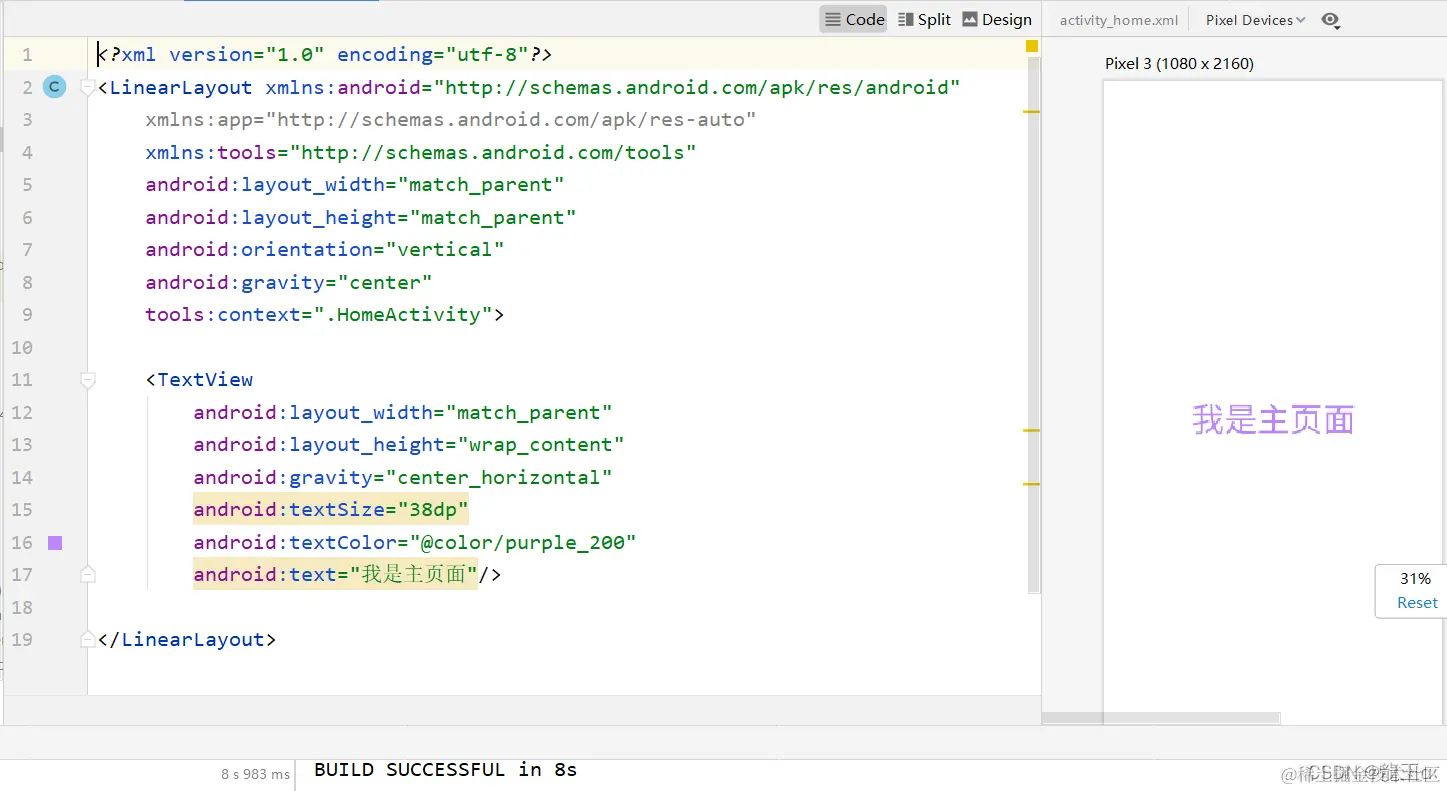Switch to Code view mode
The height and width of the screenshot is (791, 1447).
coord(853,19)
